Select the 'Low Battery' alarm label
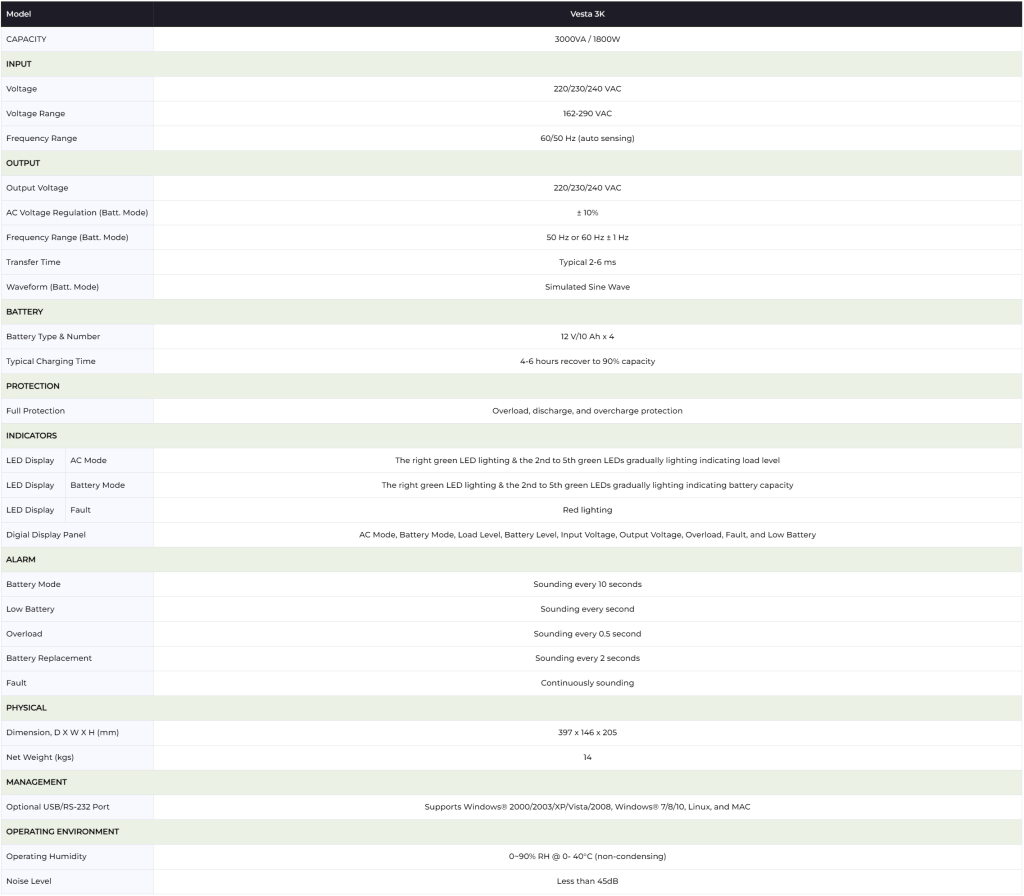1024x896 pixels. coord(30,610)
